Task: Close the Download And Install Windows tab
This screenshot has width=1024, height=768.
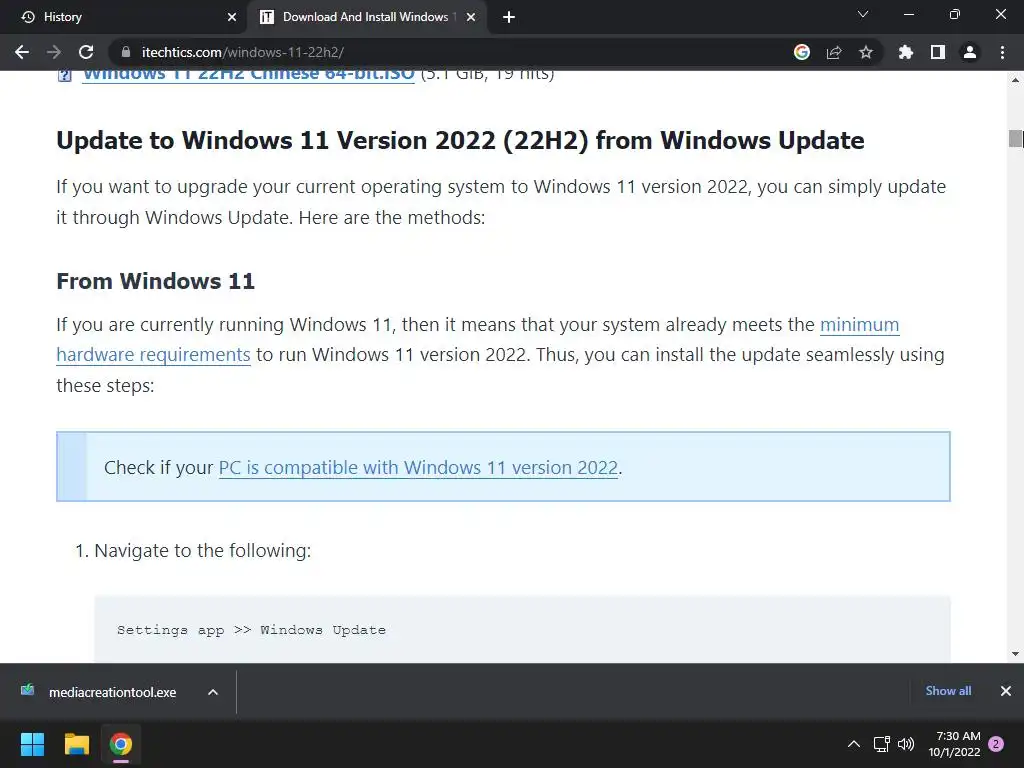Action: 471,17
